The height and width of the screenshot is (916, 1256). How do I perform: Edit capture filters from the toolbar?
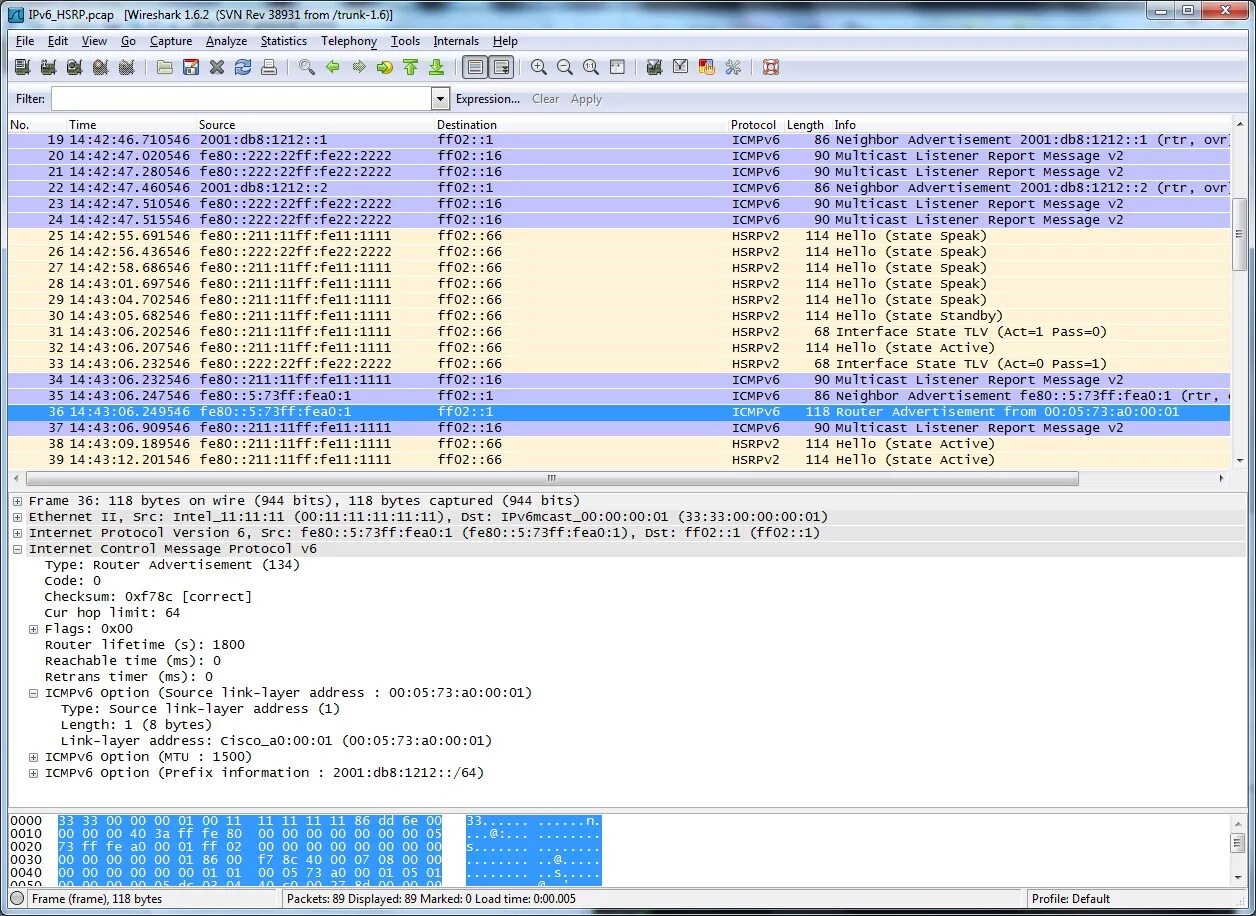655,67
